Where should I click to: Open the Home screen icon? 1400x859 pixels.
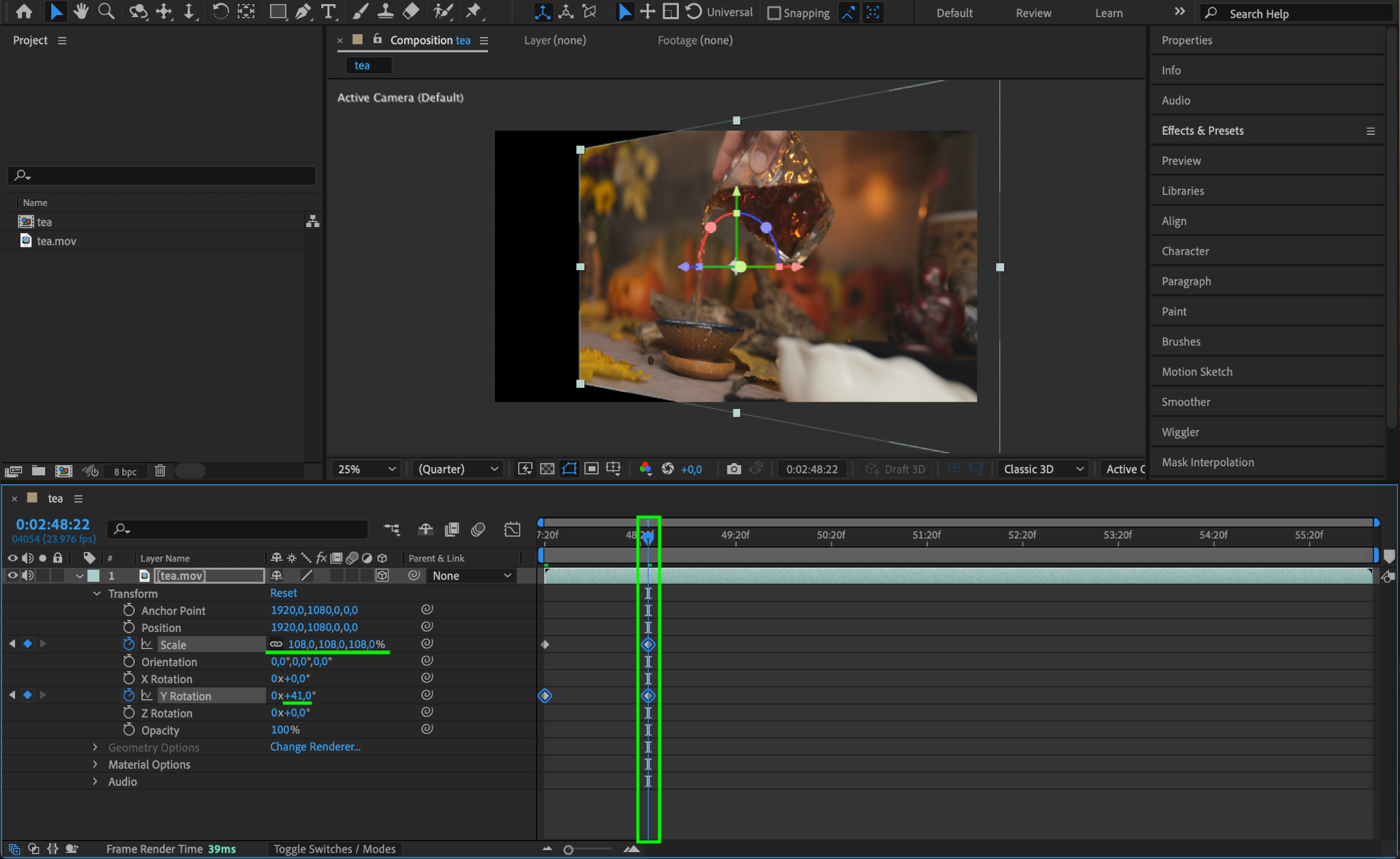point(24,12)
